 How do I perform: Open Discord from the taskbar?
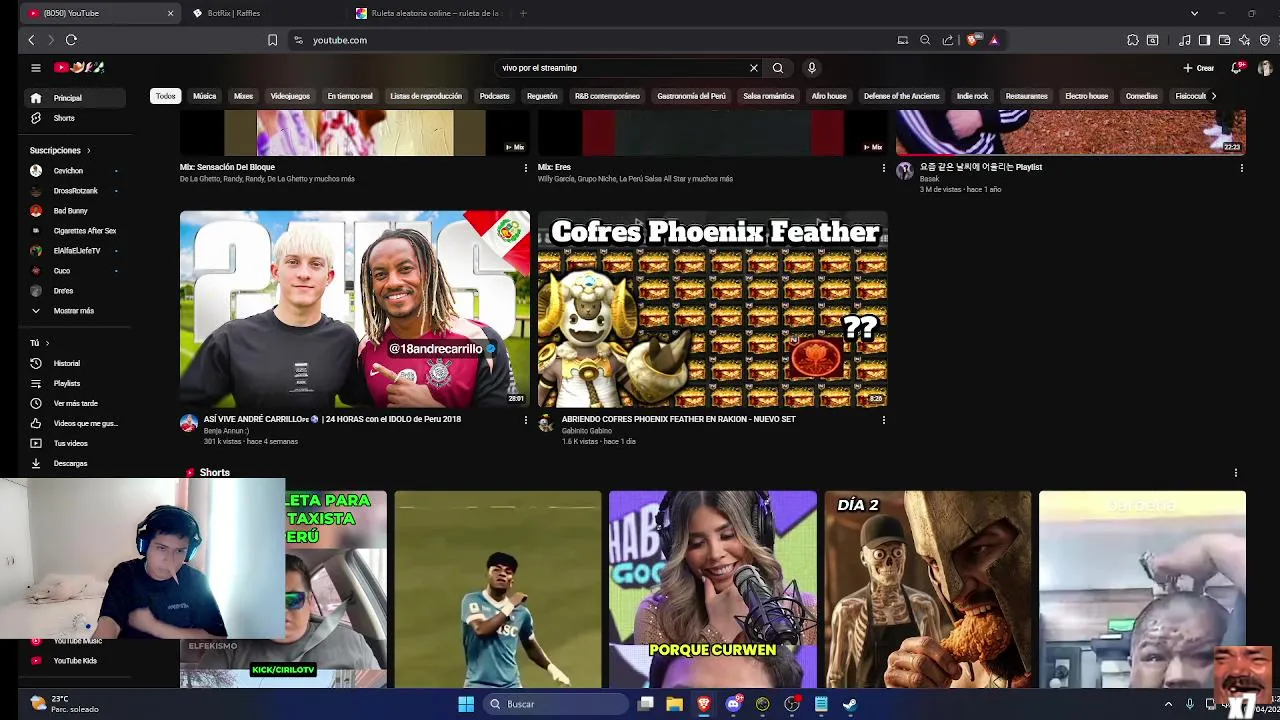point(733,704)
